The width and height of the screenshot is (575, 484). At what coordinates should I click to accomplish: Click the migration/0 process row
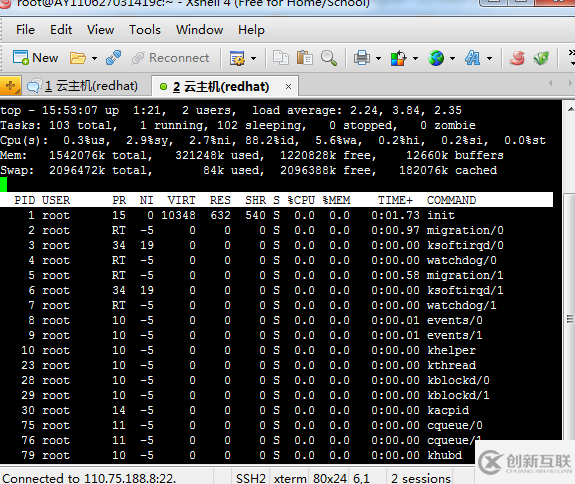coord(276,230)
